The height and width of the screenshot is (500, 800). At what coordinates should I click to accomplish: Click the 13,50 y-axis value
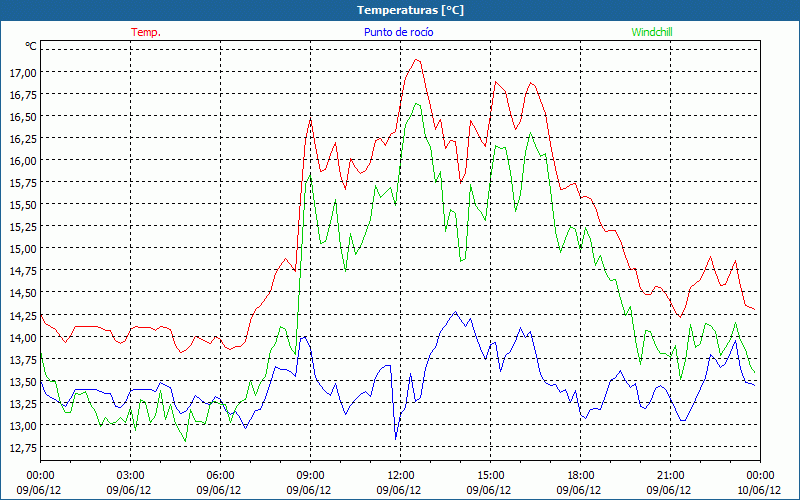23,382
